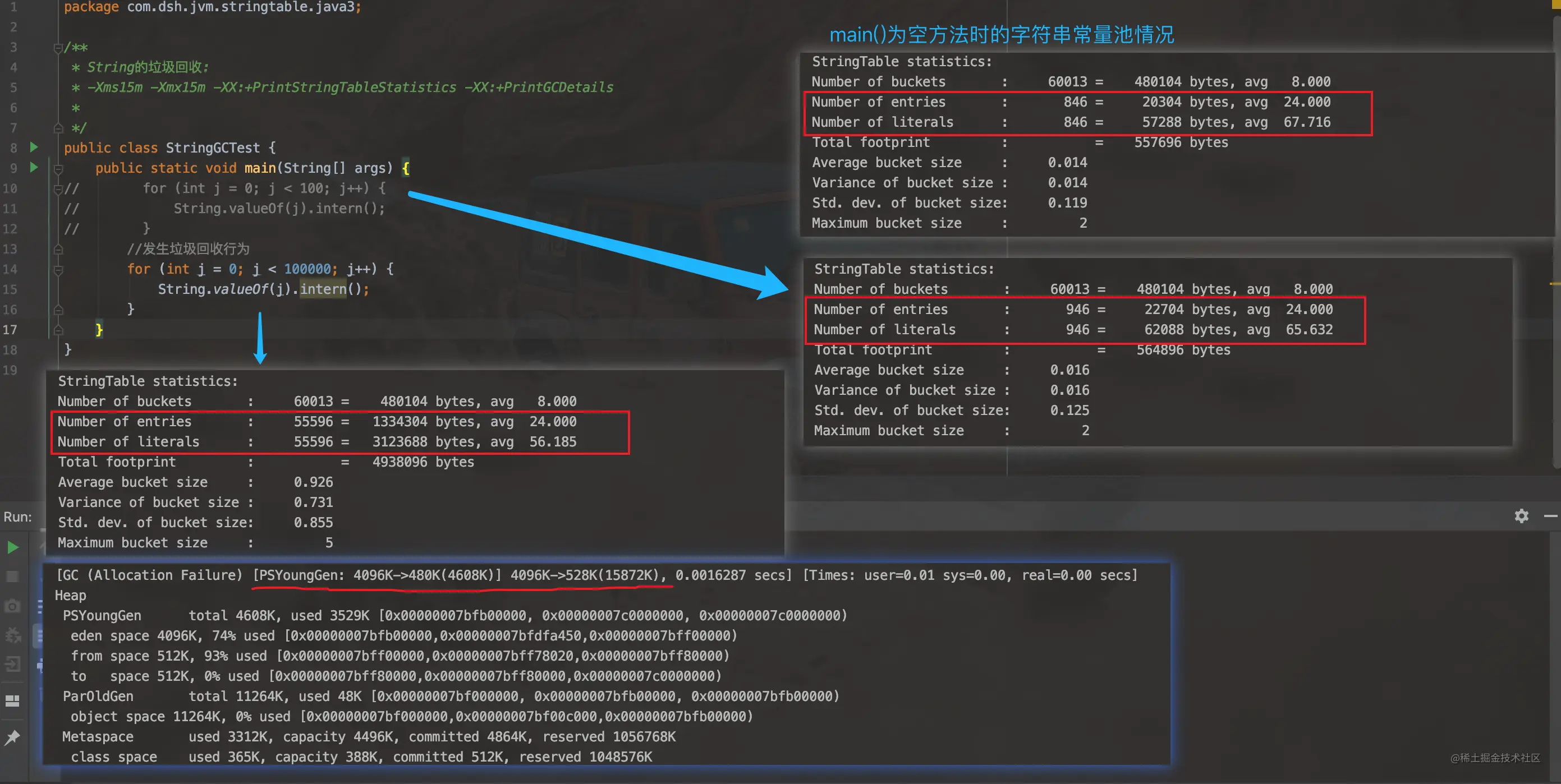Image resolution: width=1561 pixels, height=784 pixels.
Task: Pin the Run tab with the pin icon
Action: pyautogui.click(x=13, y=737)
